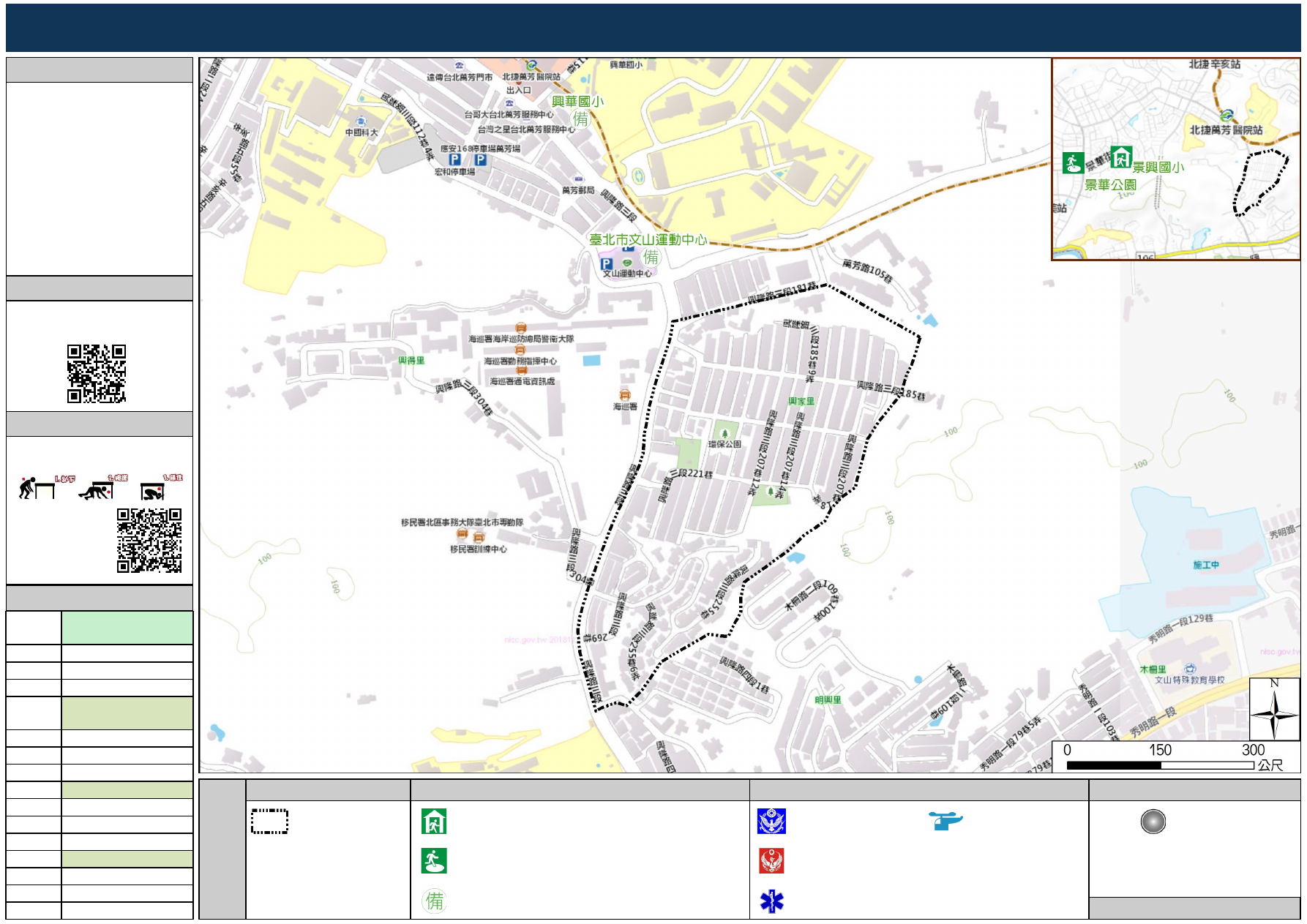Click the outdoor evacuation running-person legend icon
Screen dimensions: 1307x924
(434, 861)
